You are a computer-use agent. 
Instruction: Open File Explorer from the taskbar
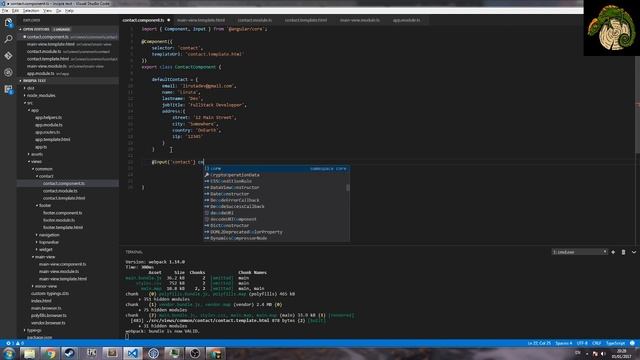[x=29, y=353]
